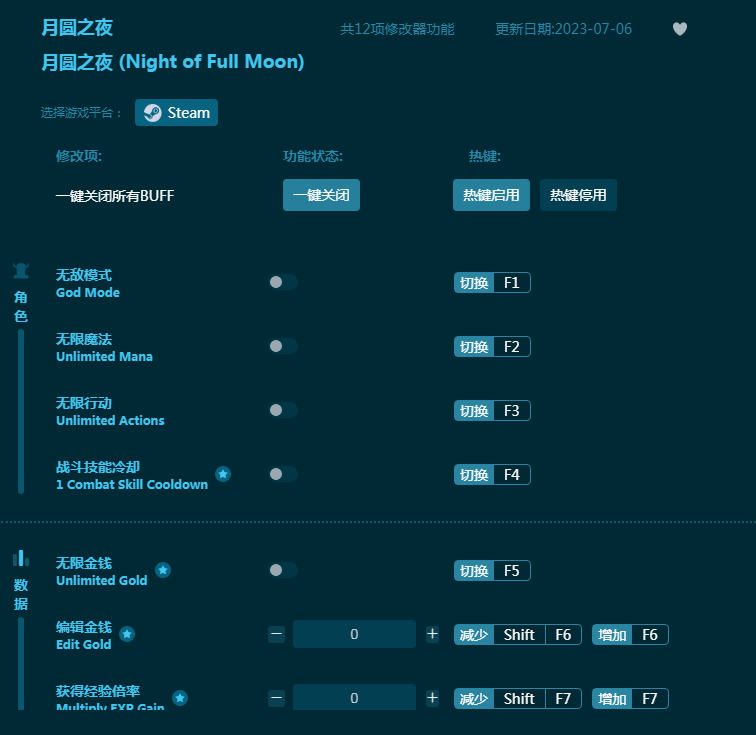Select the Steam platform button
Viewport: 756px width, 735px height.
(x=176, y=113)
